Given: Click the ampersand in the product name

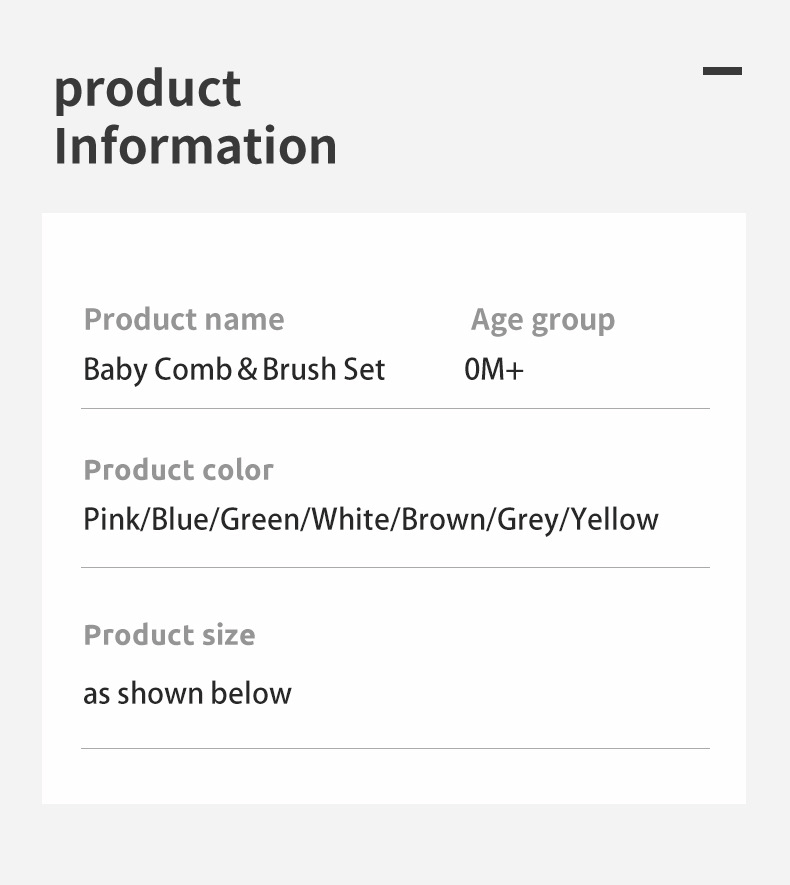Looking at the screenshot, I should pyautogui.click(x=248, y=371).
